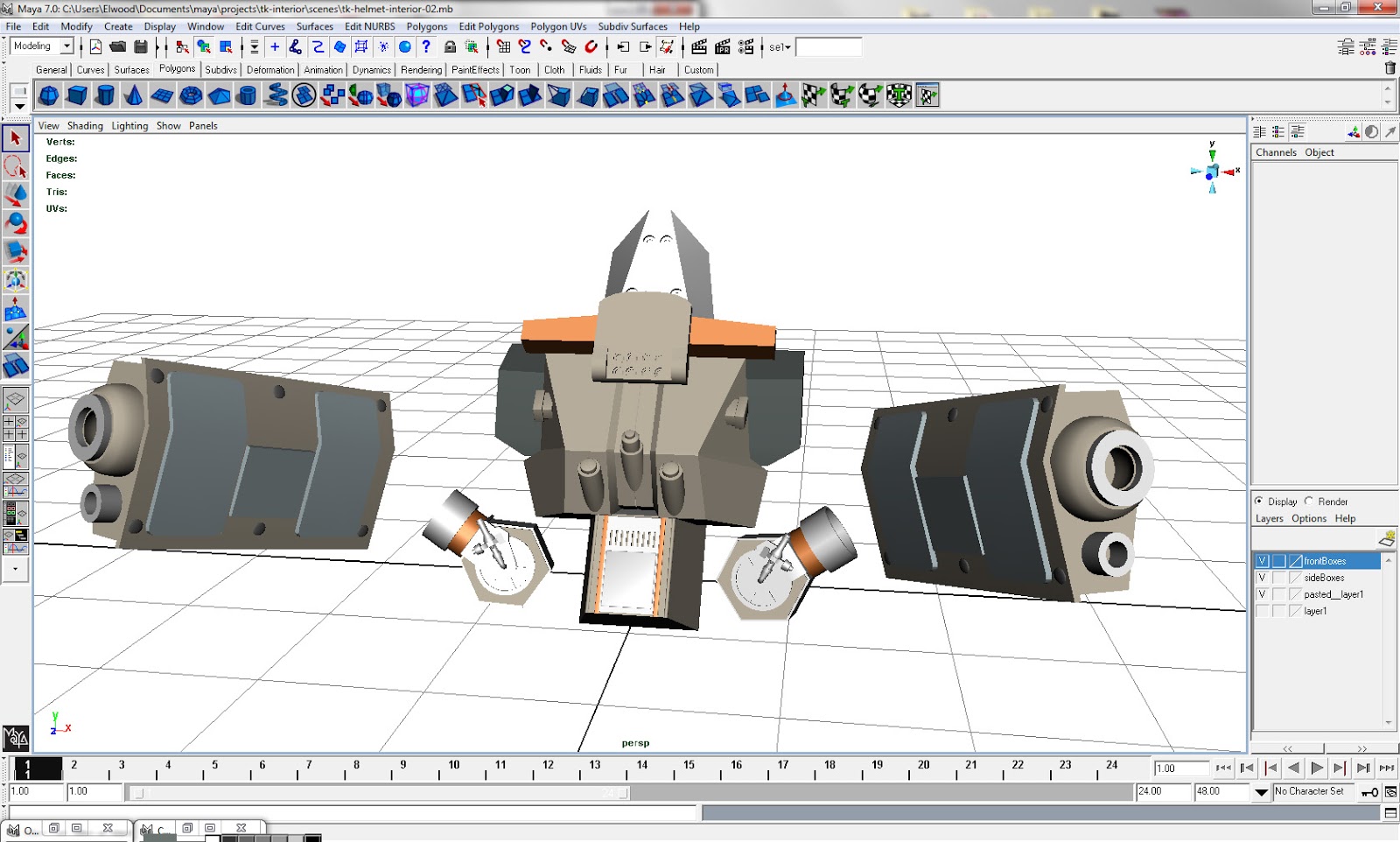Viewport: 1400px width, 842px height.
Task: Create a polygon cylinder from shelf
Action: click(x=105, y=95)
